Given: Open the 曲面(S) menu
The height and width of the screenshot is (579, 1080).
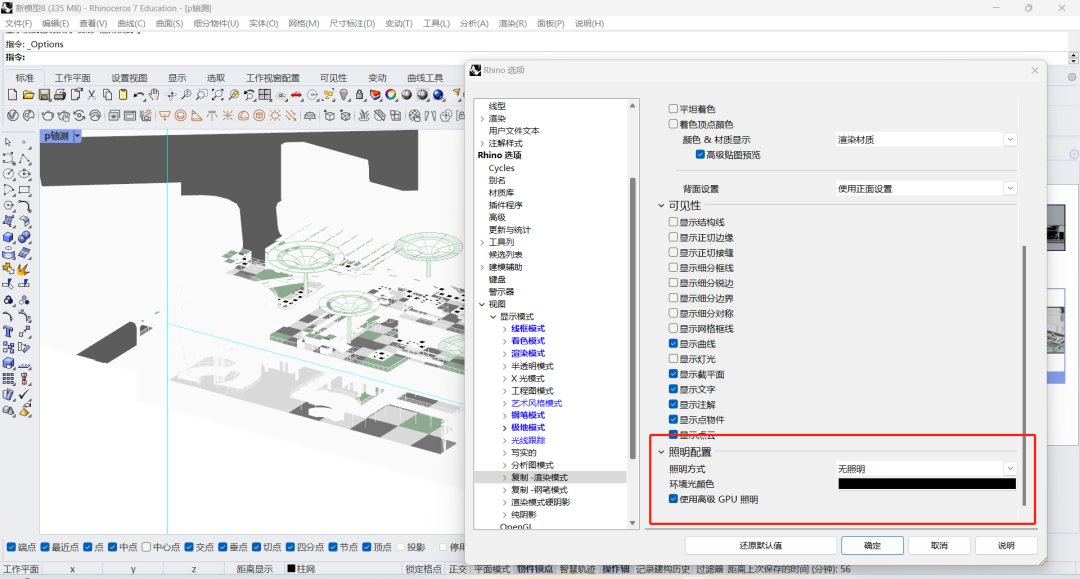Looking at the screenshot, I should pyautogui.click(x=169, y=23).
